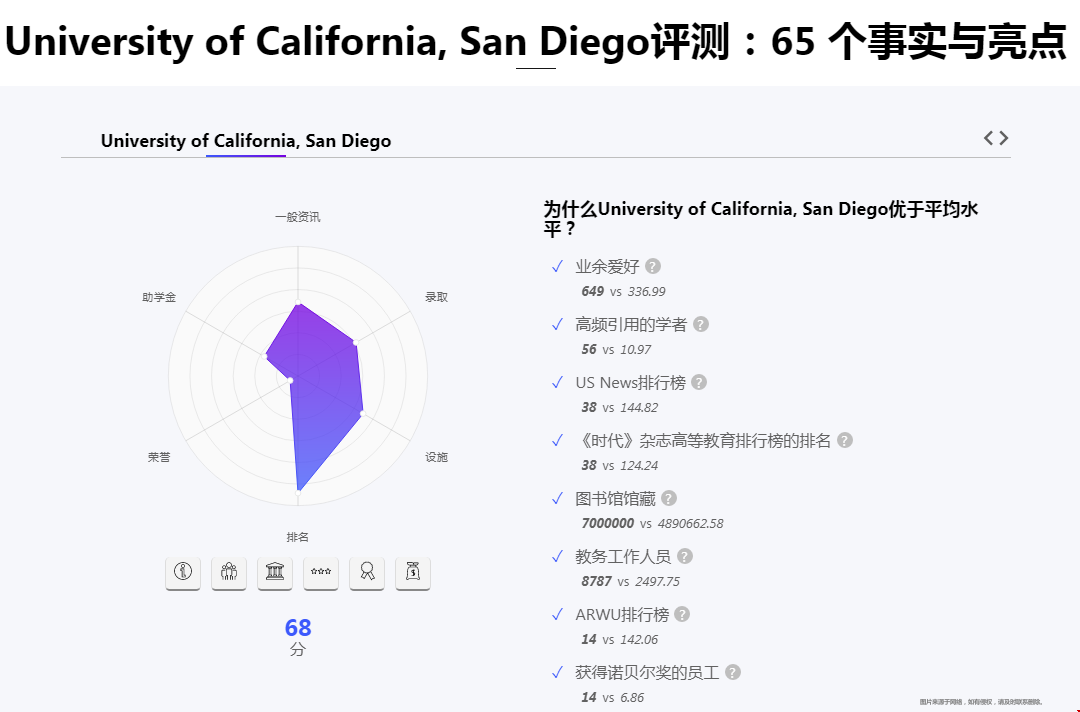Click the group of people category icon
Screen dimensions: 1080x712
click(x=228, y=573)
